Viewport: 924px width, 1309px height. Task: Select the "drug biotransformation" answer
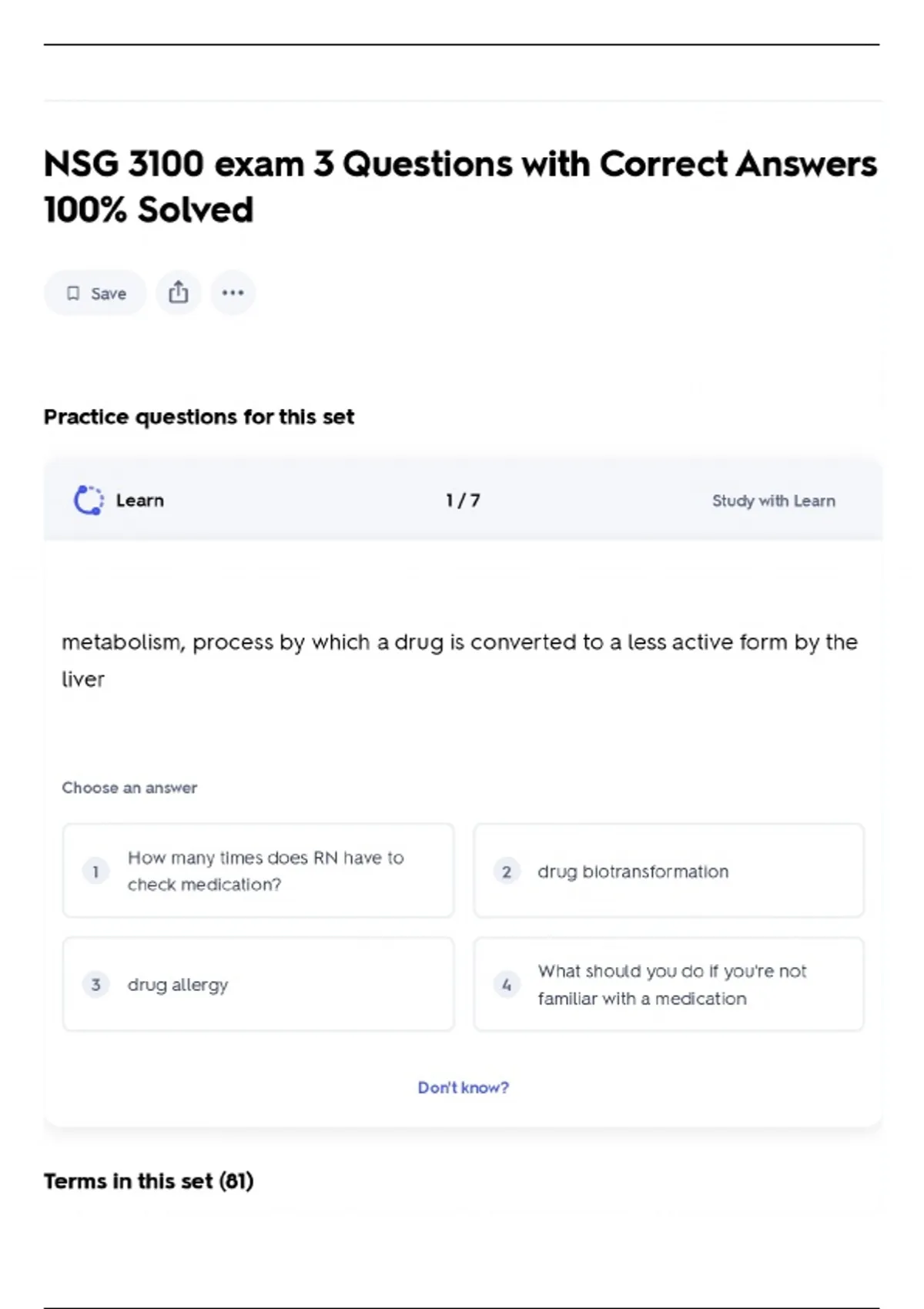point(633,872)
